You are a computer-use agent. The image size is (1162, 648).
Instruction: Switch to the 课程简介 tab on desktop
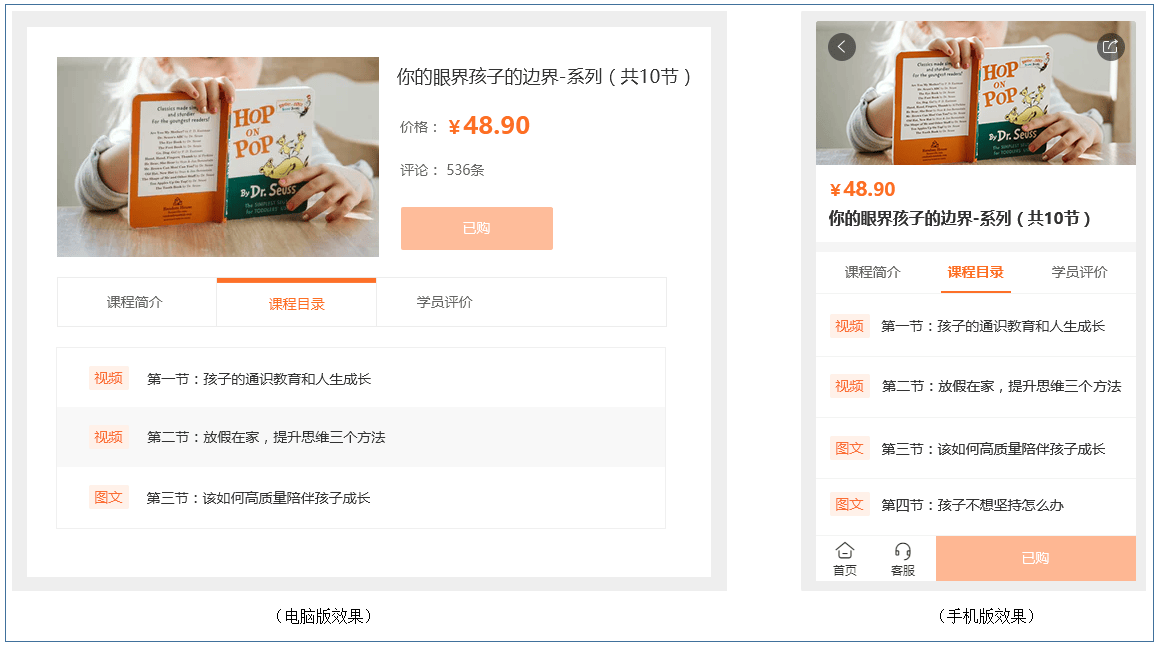(136, 300)
